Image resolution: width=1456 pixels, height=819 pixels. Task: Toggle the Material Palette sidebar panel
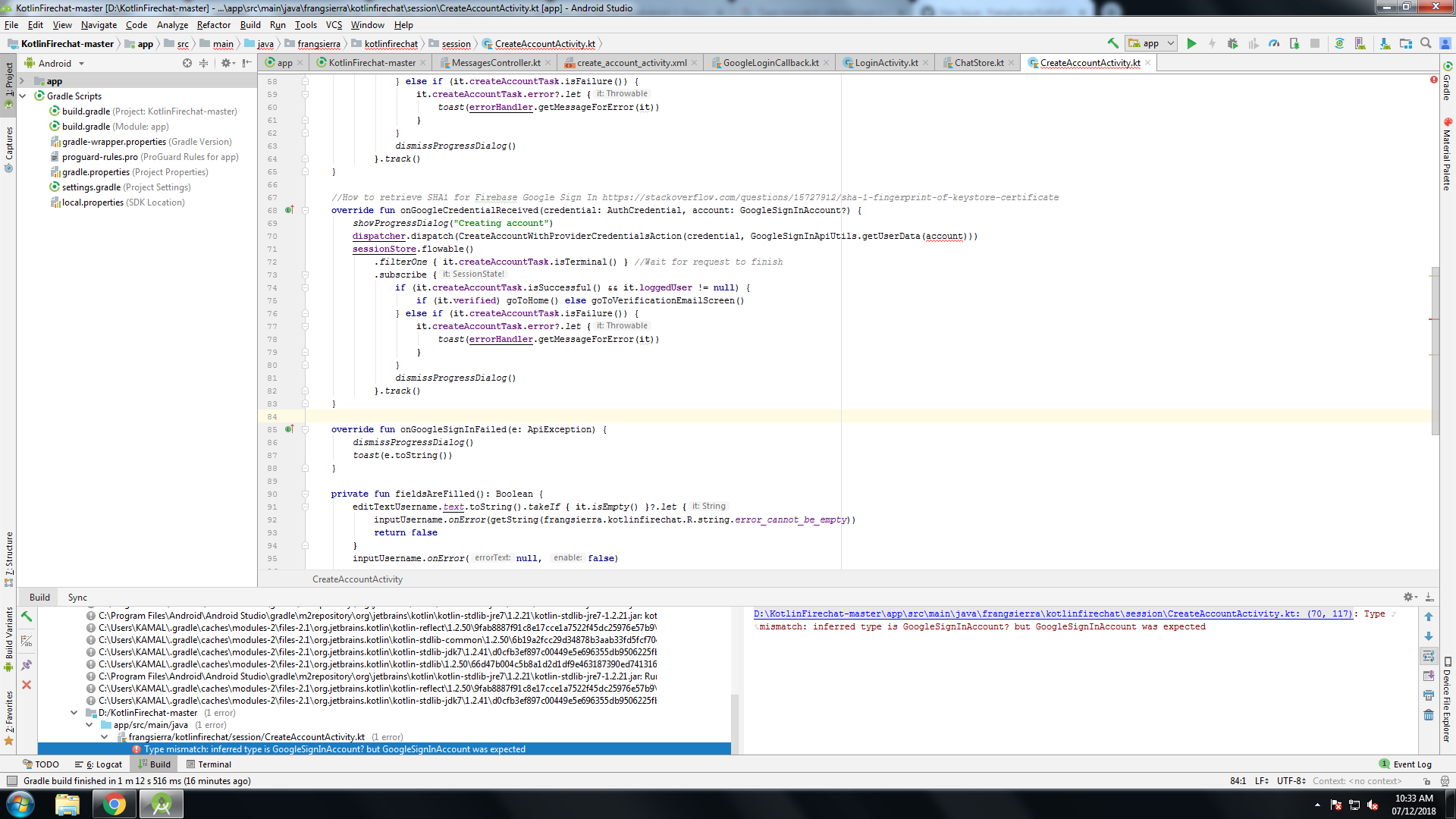pos(1447,152)
